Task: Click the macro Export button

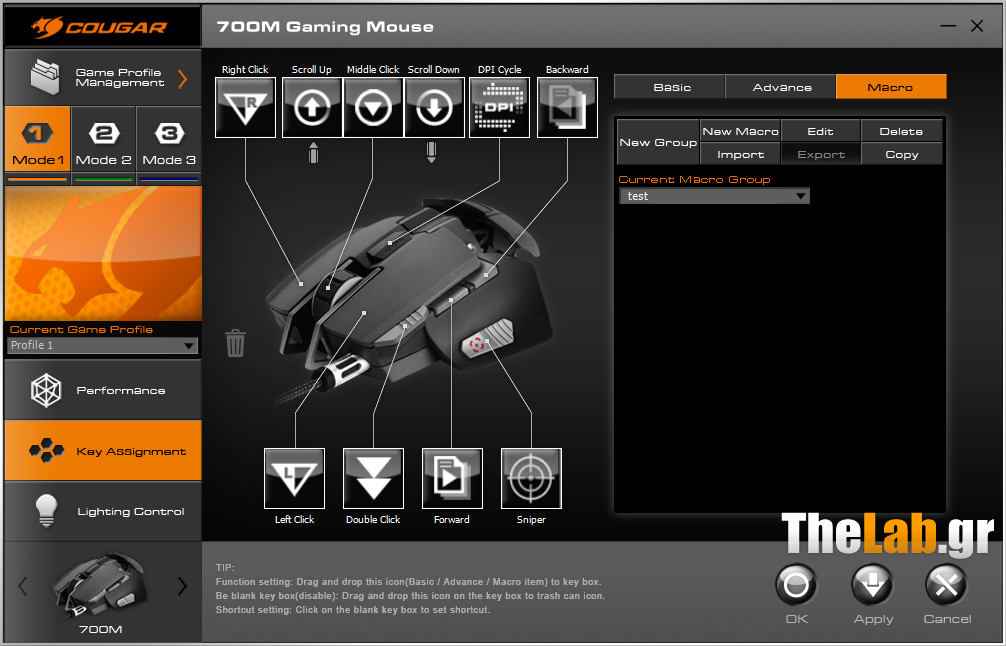Action: pos(821,155)
